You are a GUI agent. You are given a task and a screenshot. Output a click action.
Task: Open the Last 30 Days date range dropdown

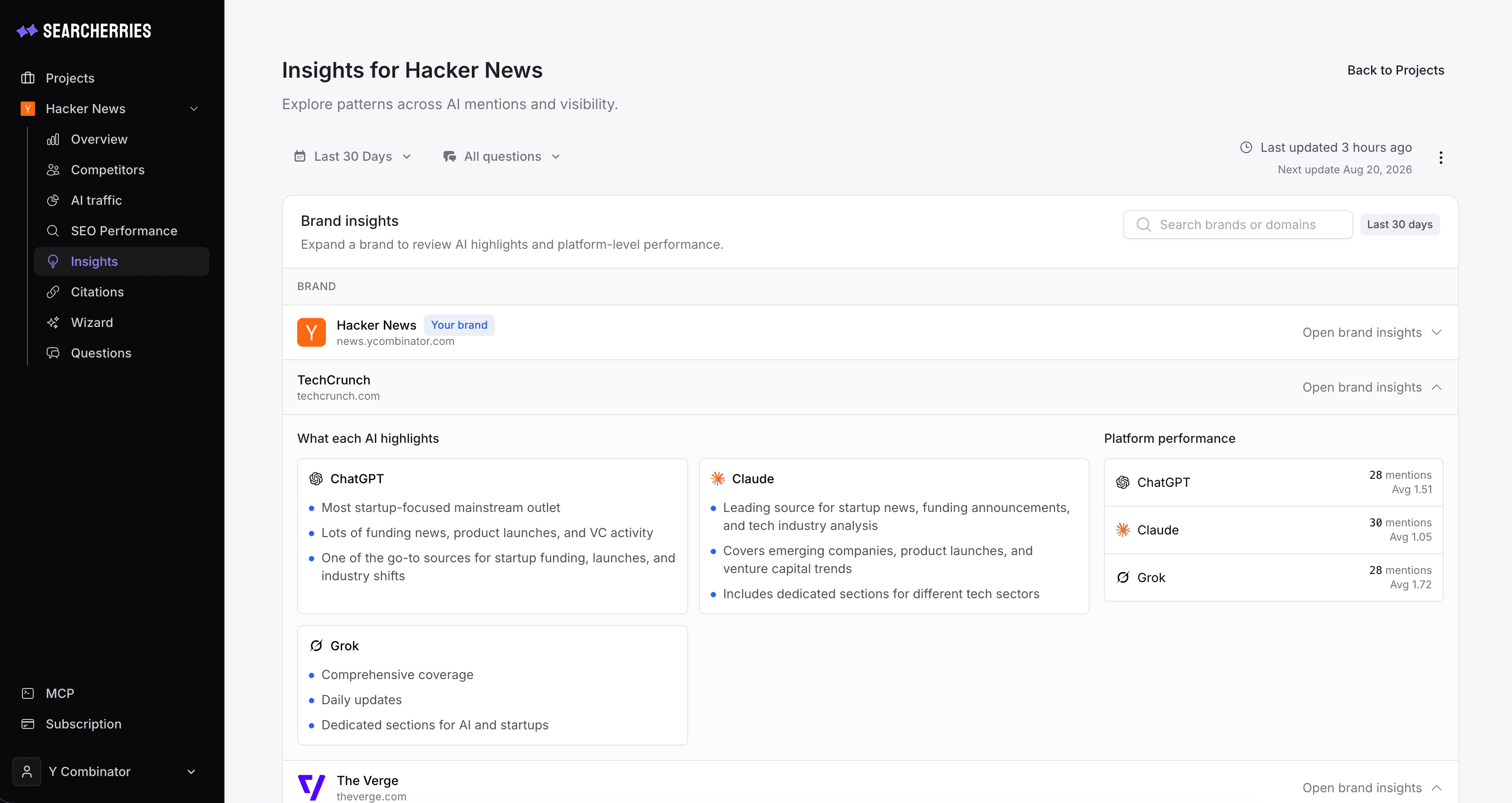(353, 156)
